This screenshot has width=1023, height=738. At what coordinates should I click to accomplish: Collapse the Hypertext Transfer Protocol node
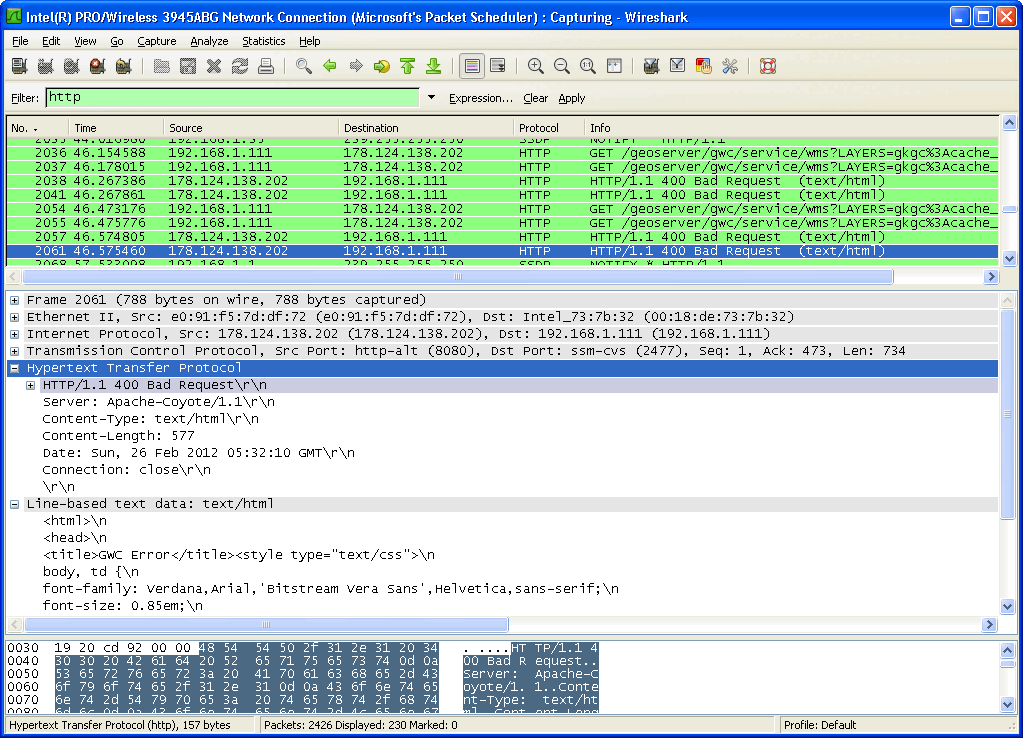(15, 368)
